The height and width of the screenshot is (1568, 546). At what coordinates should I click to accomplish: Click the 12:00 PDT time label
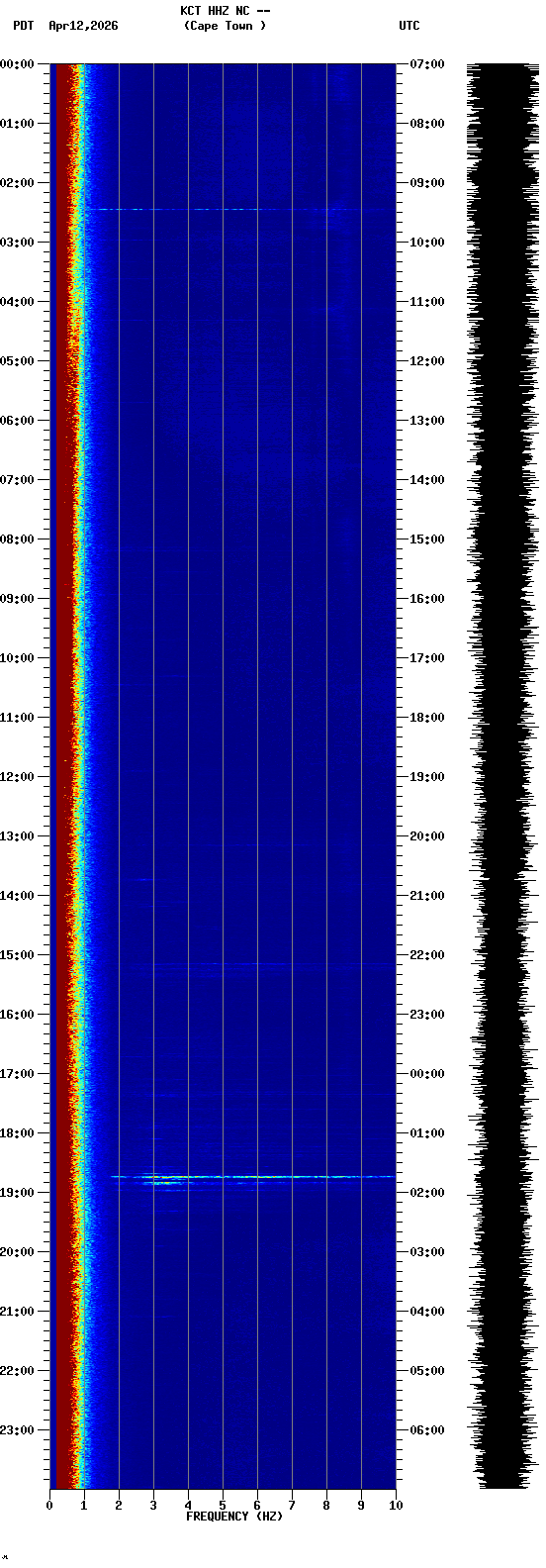click(17, 777)
